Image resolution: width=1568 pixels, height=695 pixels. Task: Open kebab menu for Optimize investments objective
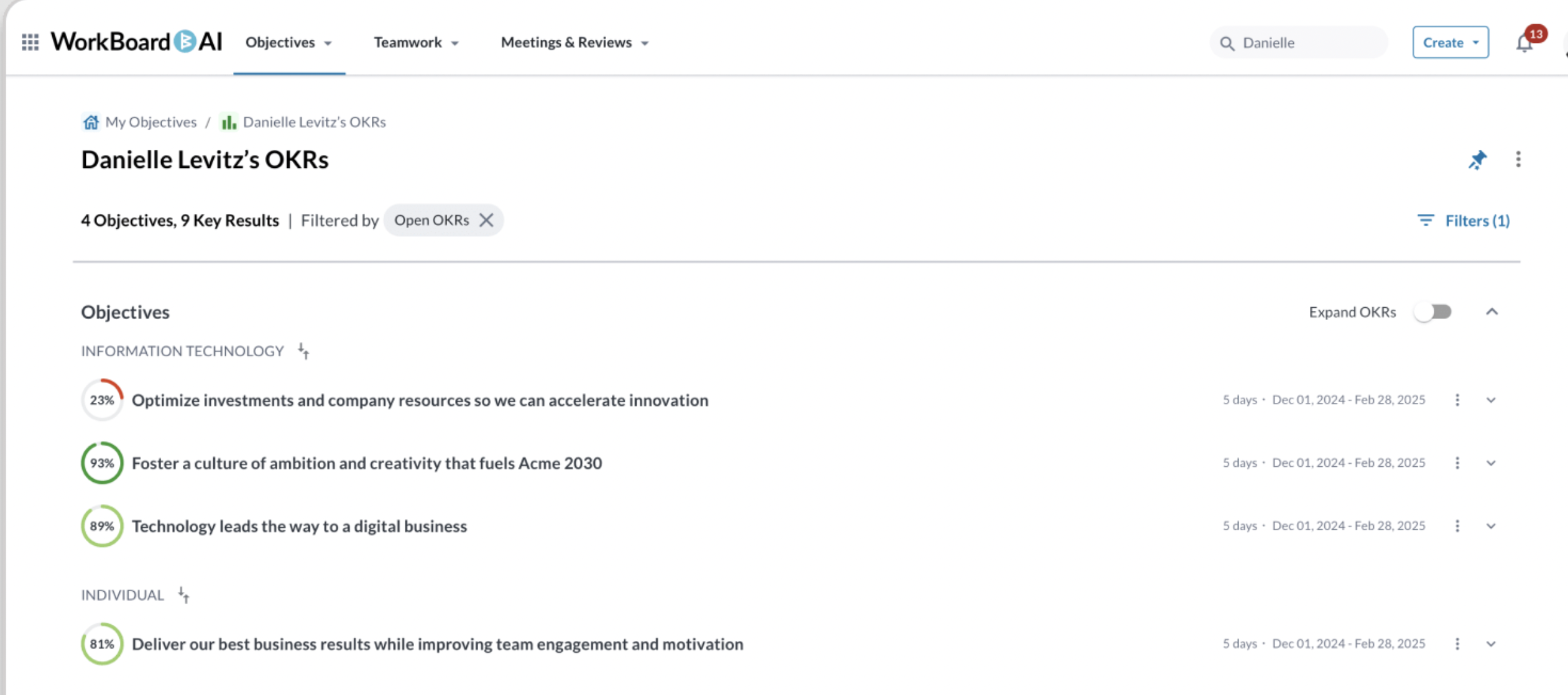(x=1457, y=400)
